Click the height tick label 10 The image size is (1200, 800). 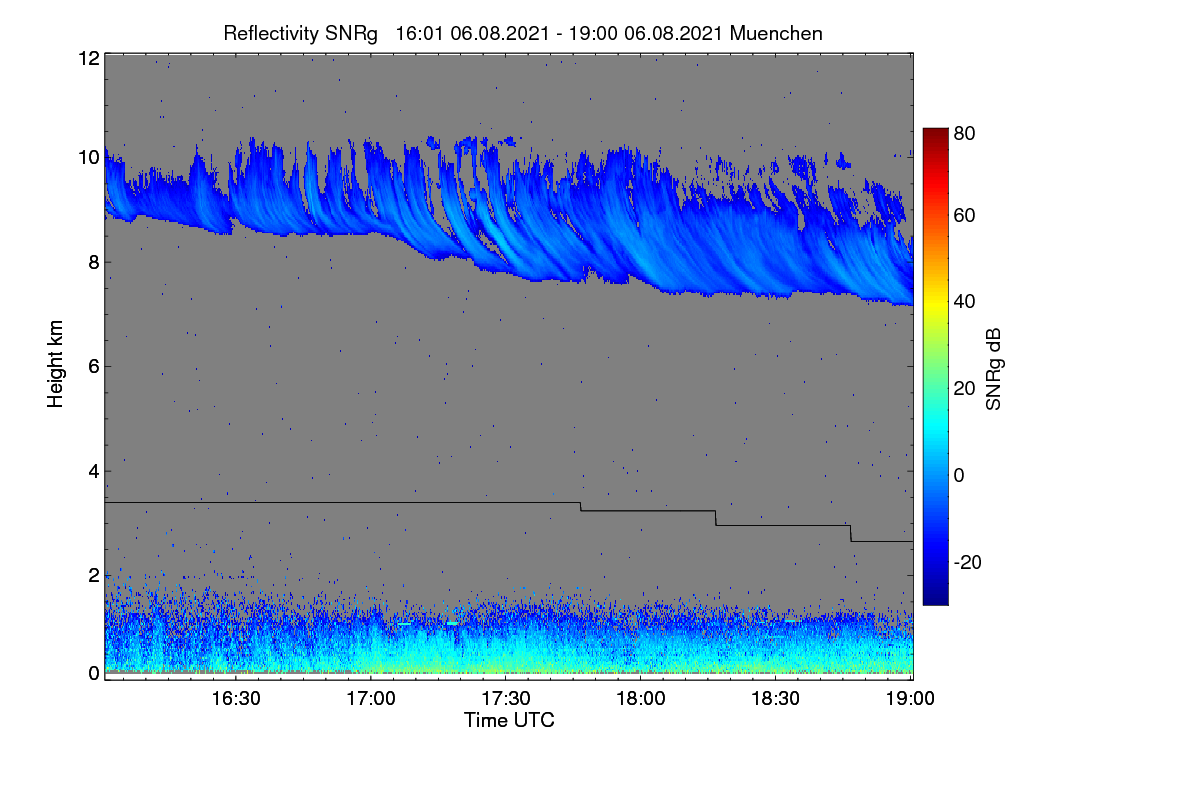click(88, 157)
